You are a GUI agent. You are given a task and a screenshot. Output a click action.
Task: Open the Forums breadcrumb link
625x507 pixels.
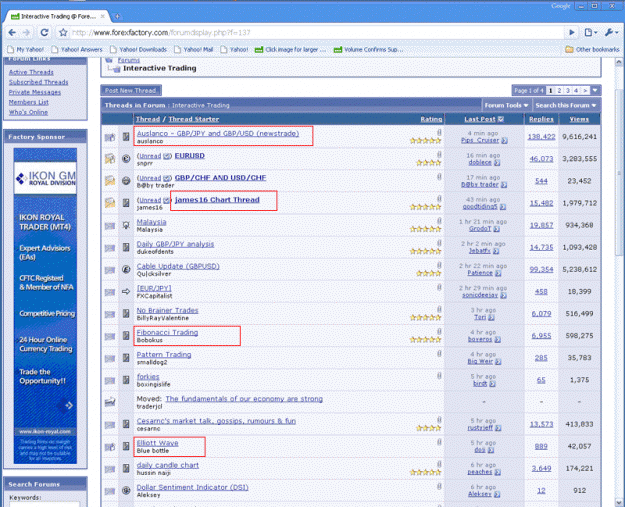click(x=128, y=60)
